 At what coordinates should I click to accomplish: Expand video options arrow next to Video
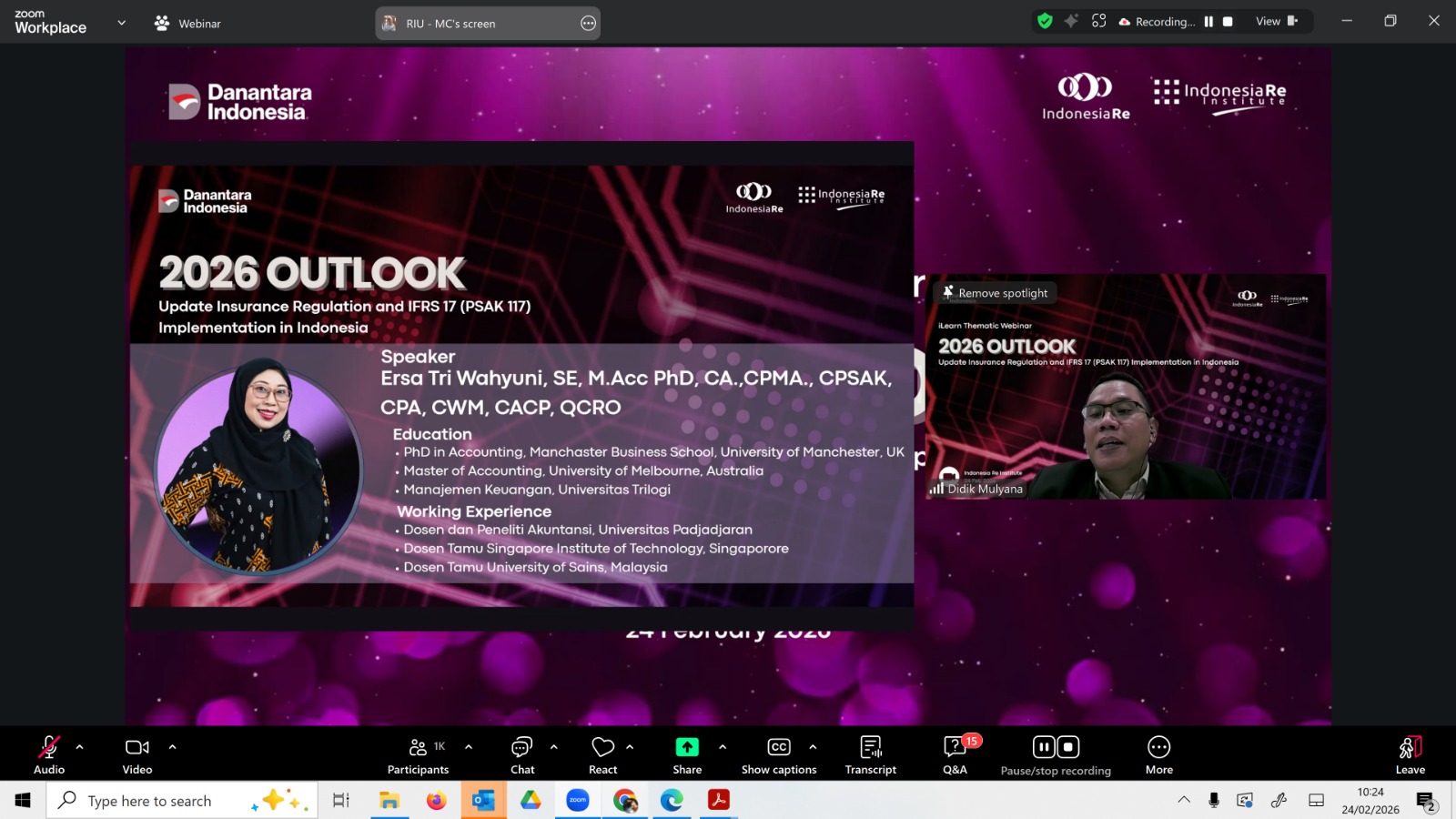[x=172, y=747]
